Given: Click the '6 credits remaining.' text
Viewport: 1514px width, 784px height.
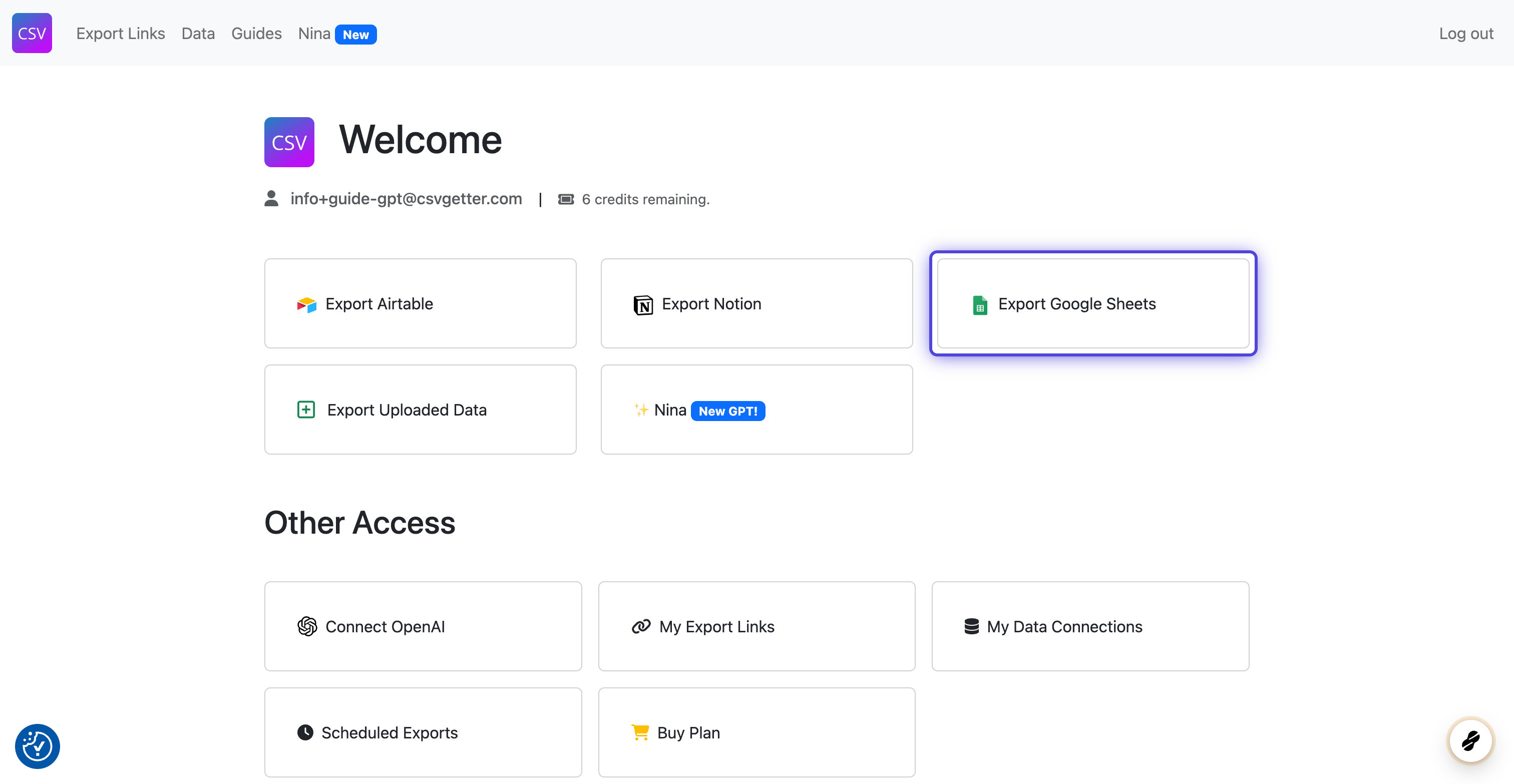Looking at the screenshot, I should coord(646,199).
